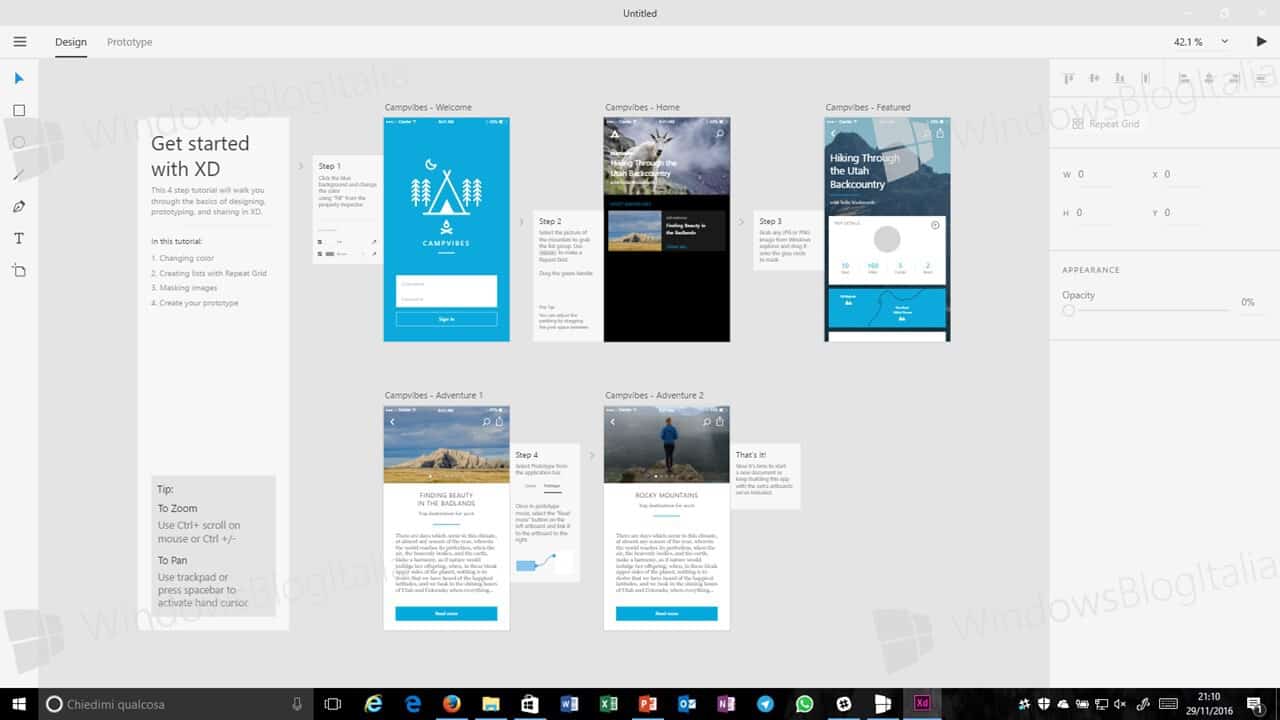
Task: Switch to the Design tab
Action: 71,42
